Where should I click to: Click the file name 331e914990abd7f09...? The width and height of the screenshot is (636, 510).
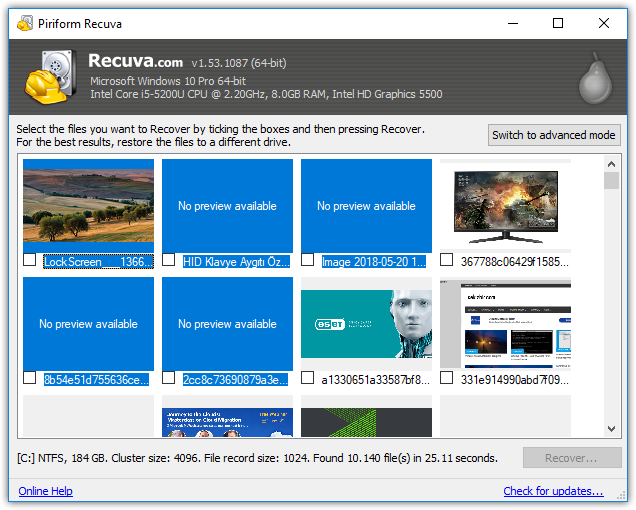(x=514, y=380)
